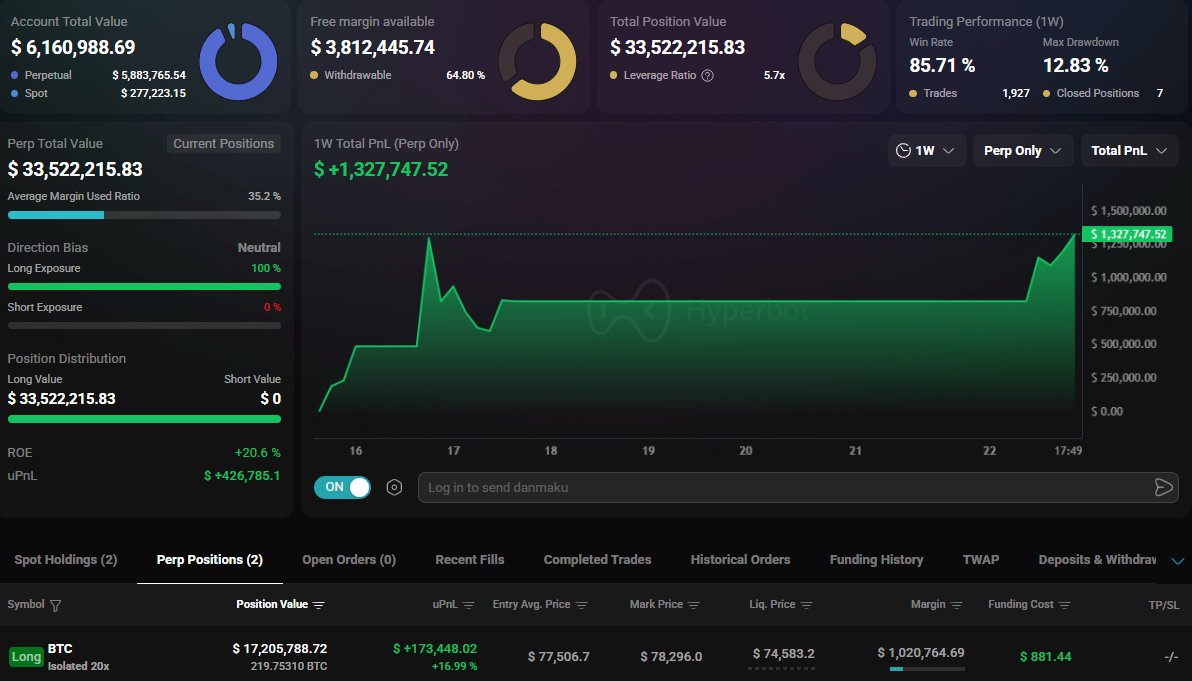Turn off the danmaku ON switch
Image resolution: width=1192 pixels, height=681 pixels.
pyautogui.click(x=342, y=487)
